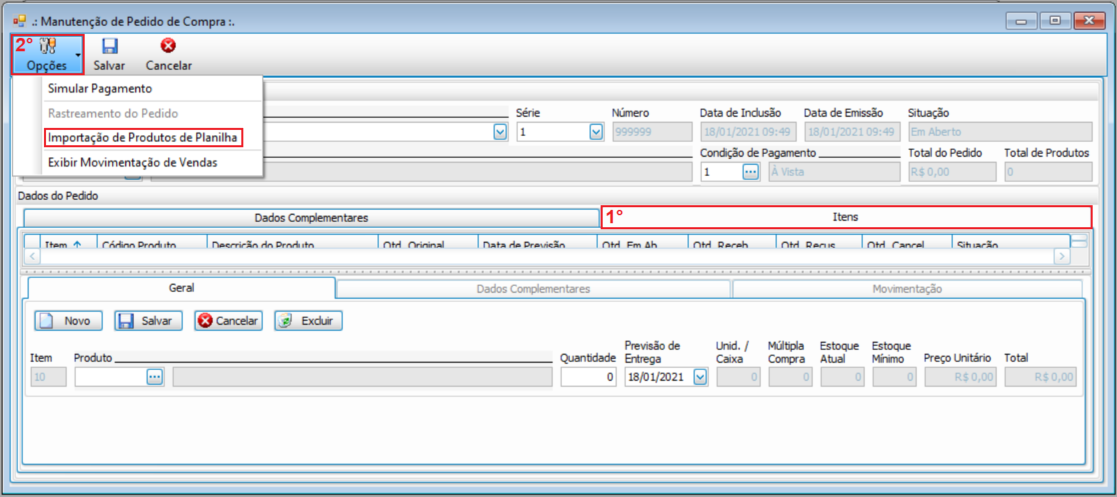Click the Data de Previsão column header
The image size is (1117, 497).
[536, 244]
